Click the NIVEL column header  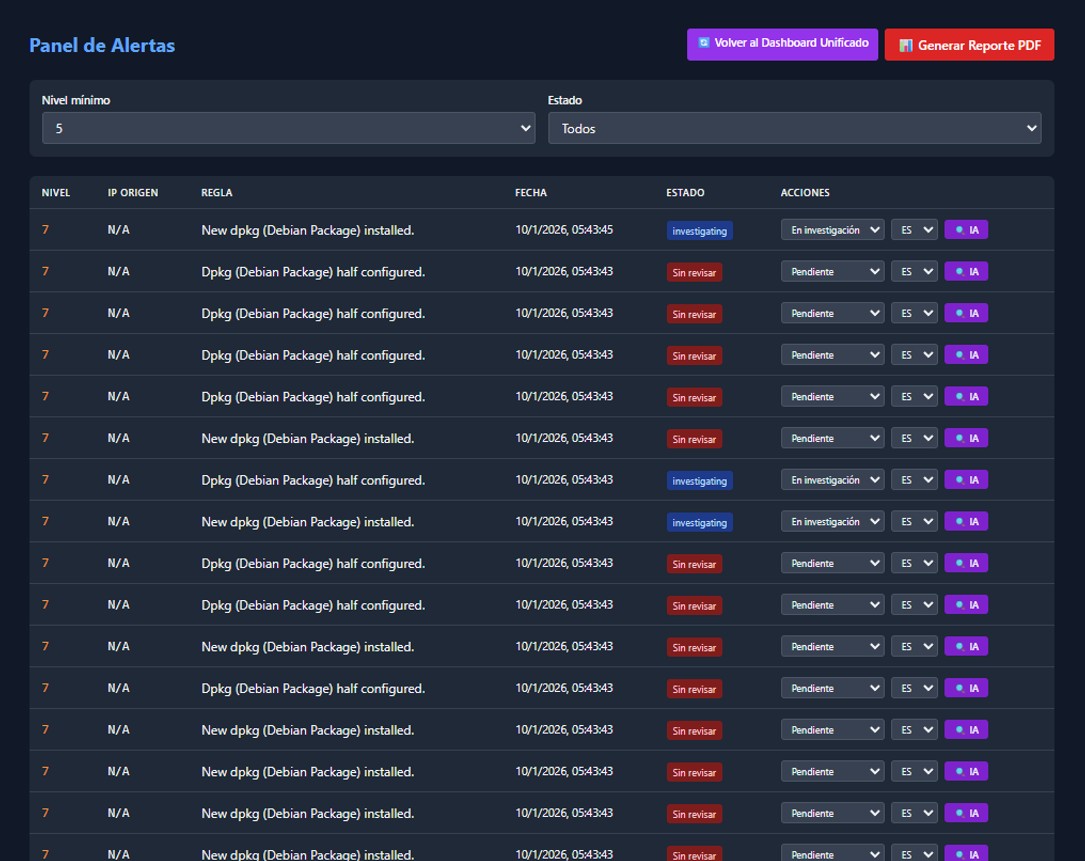click(55, 193)
